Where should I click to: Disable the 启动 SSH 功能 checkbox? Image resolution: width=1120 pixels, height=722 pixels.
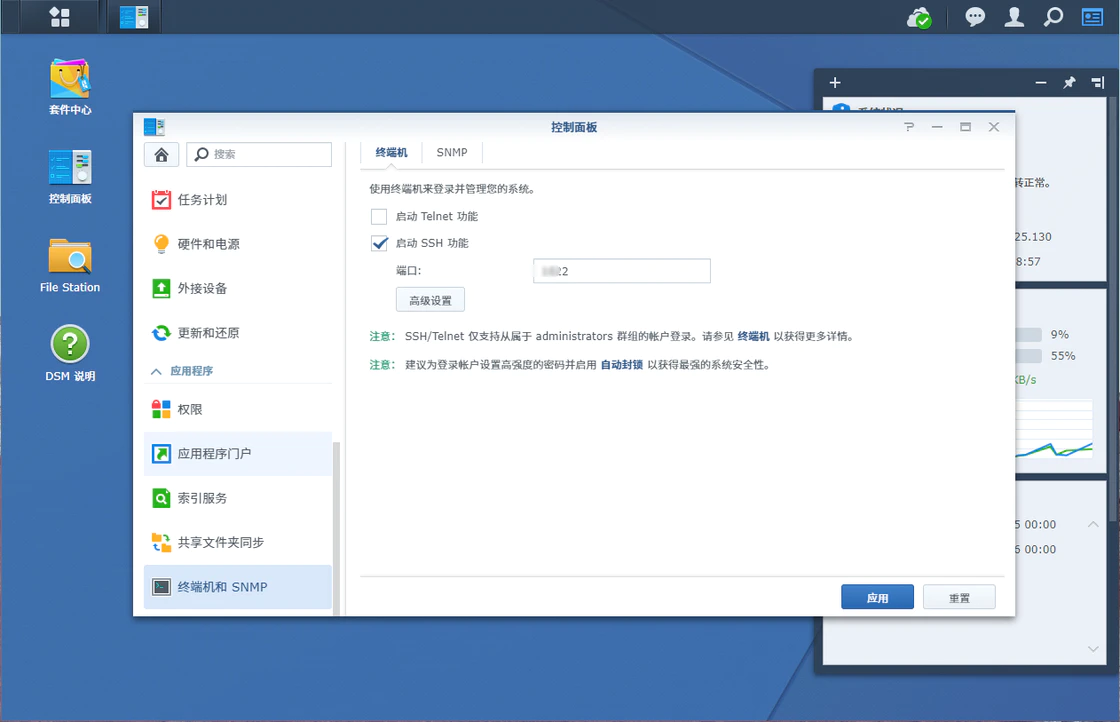[379, 242]
